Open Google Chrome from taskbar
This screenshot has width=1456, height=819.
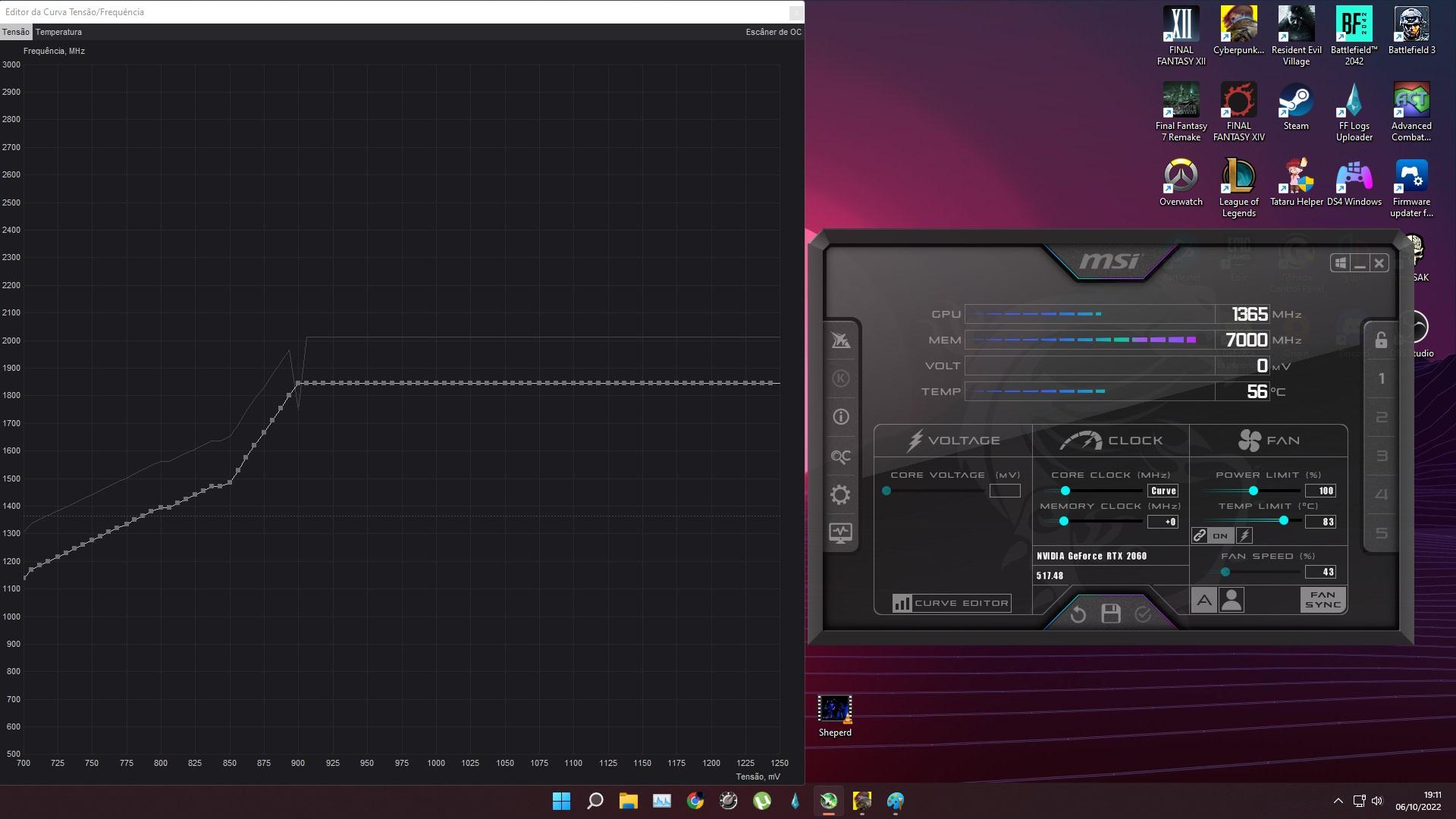(x=695, y=801)
